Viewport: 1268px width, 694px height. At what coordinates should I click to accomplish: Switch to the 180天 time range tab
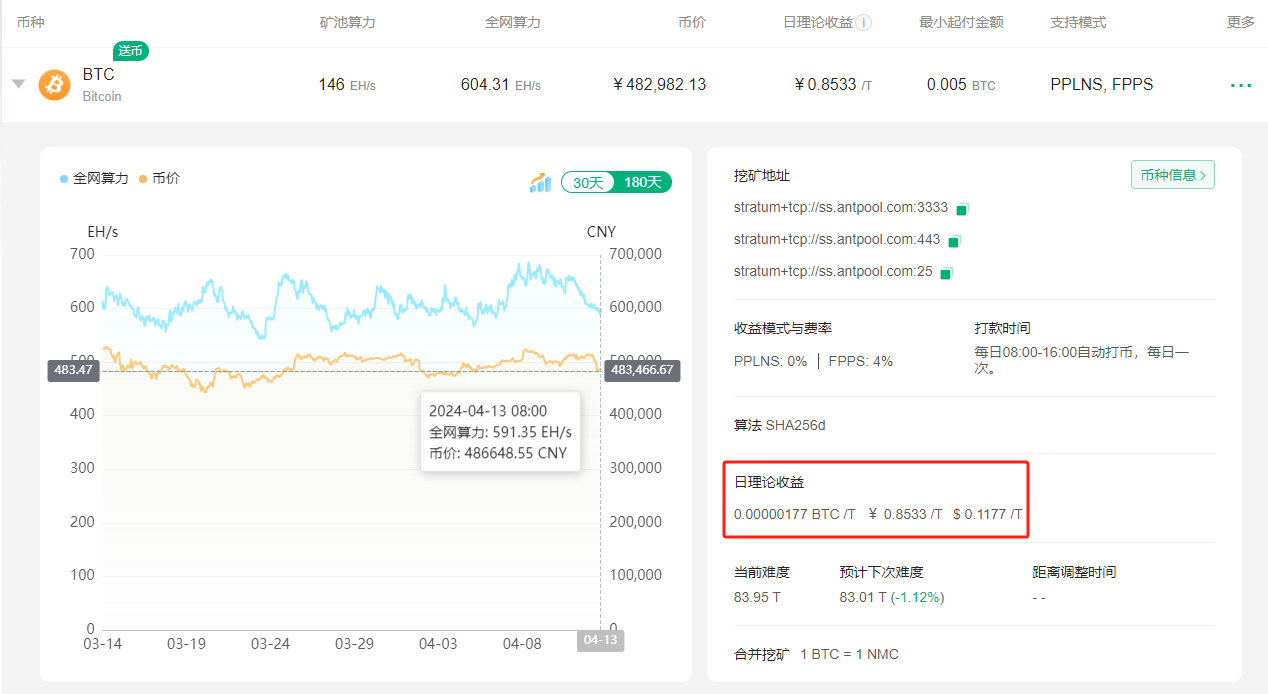641,182
